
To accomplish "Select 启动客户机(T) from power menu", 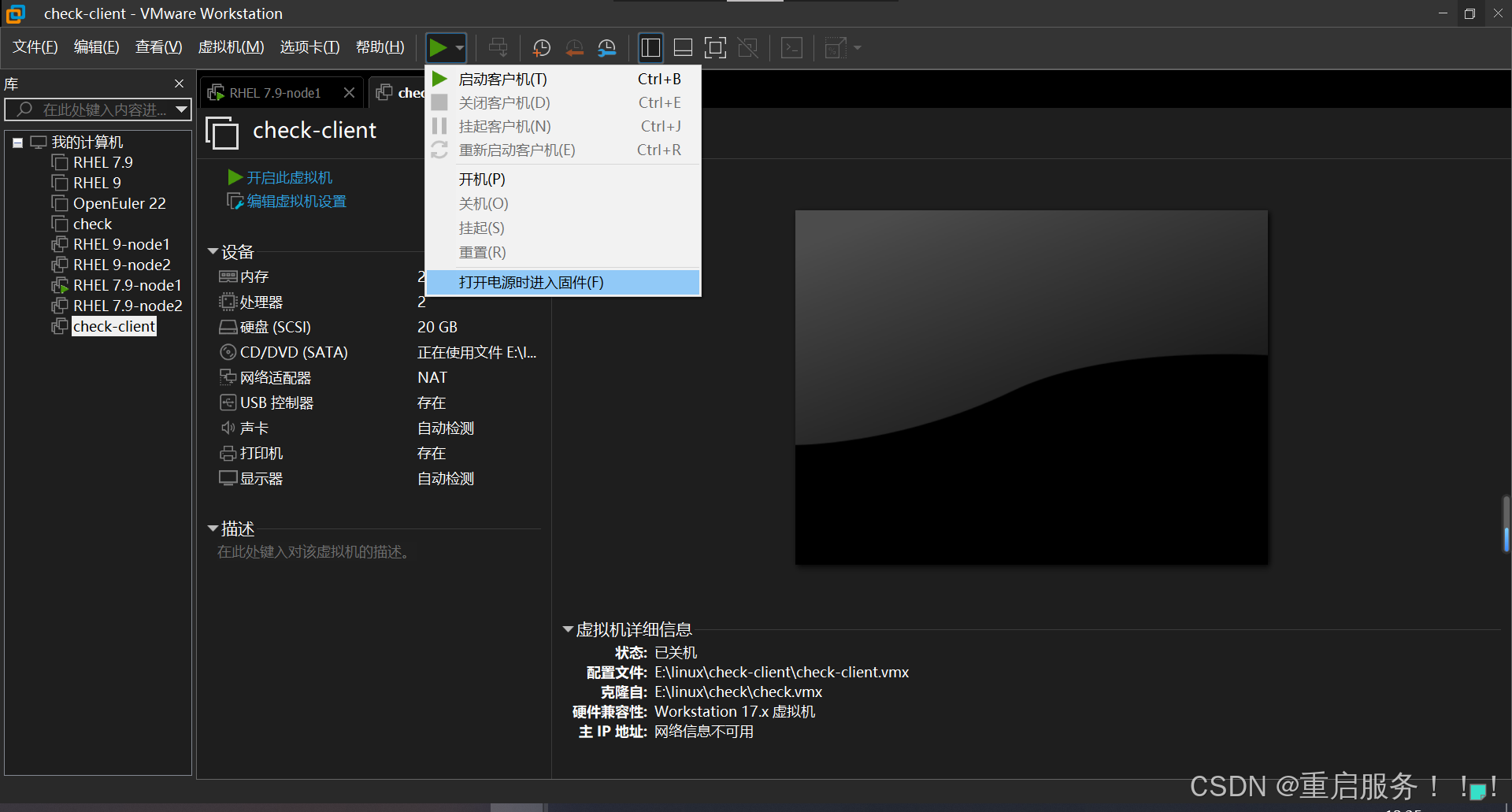I will pyautogui.click(x=563, y=80).
